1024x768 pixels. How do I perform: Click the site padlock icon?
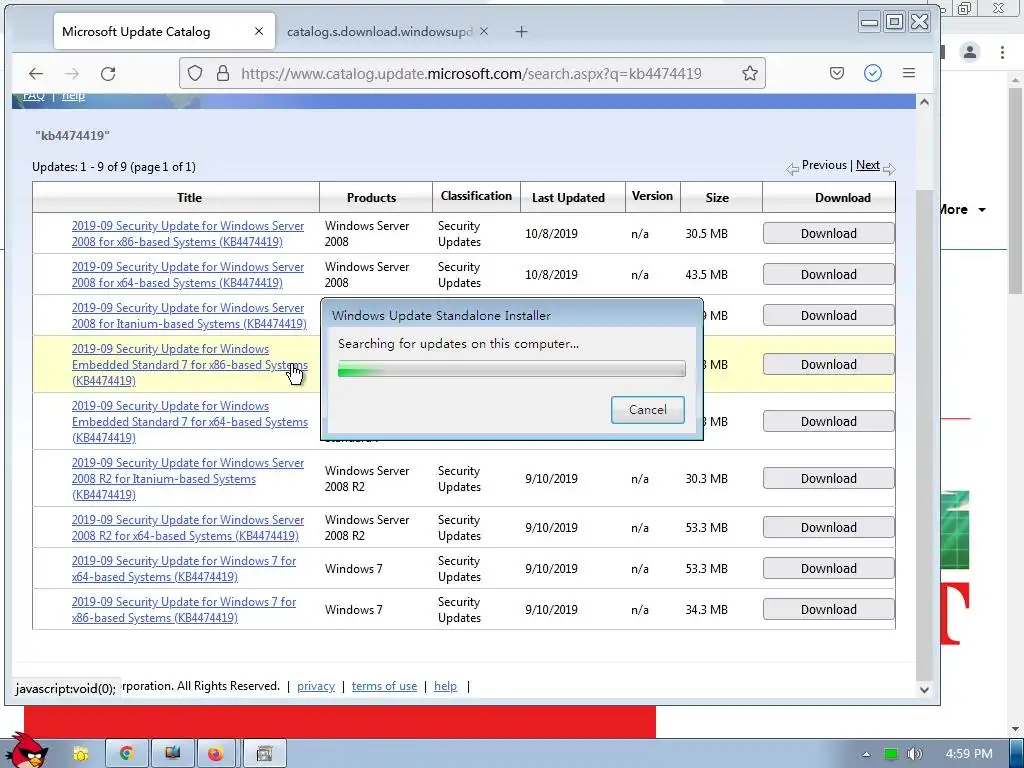click(223, 73)
